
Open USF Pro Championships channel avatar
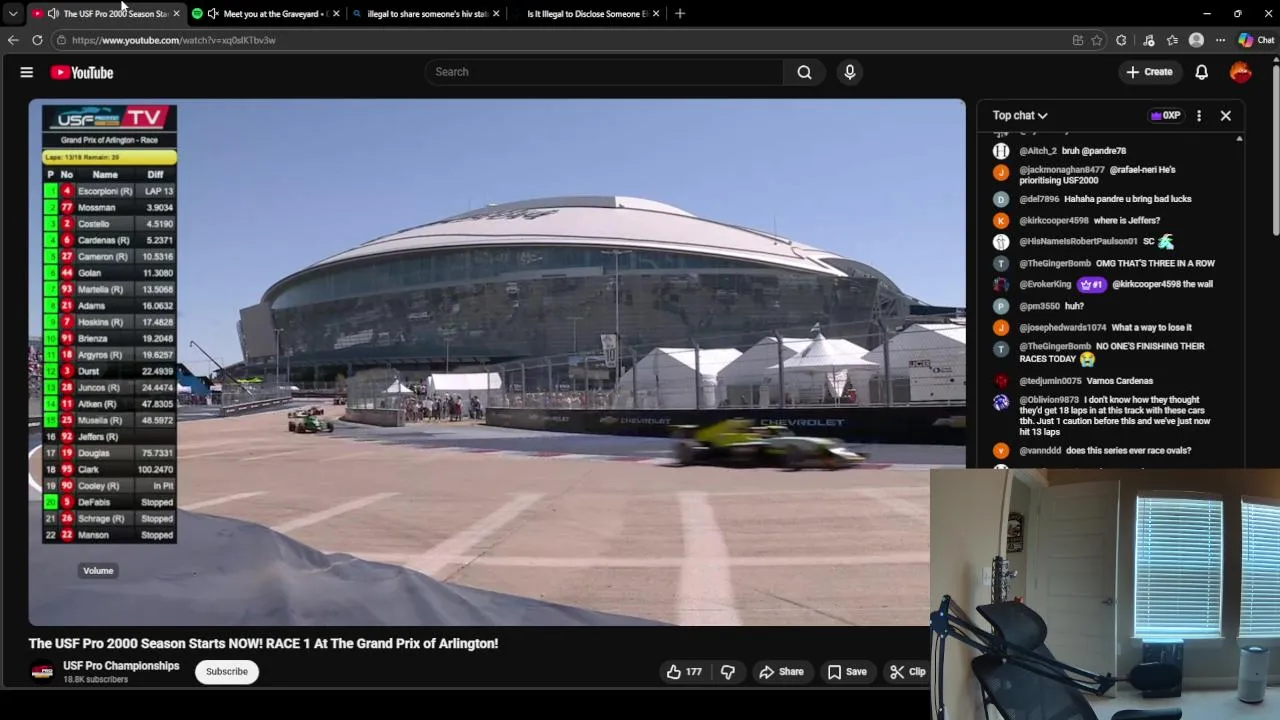(x=42, y=672)
